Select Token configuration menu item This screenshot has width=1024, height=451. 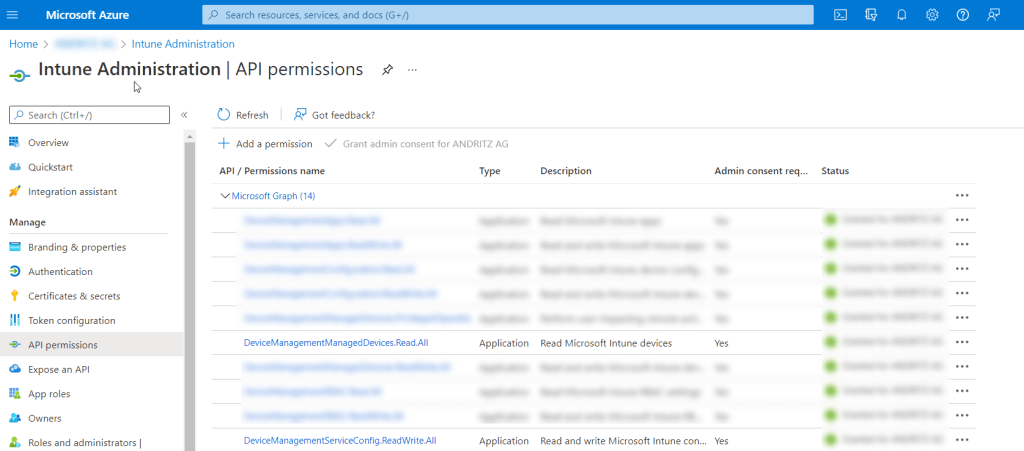(71, 320)
